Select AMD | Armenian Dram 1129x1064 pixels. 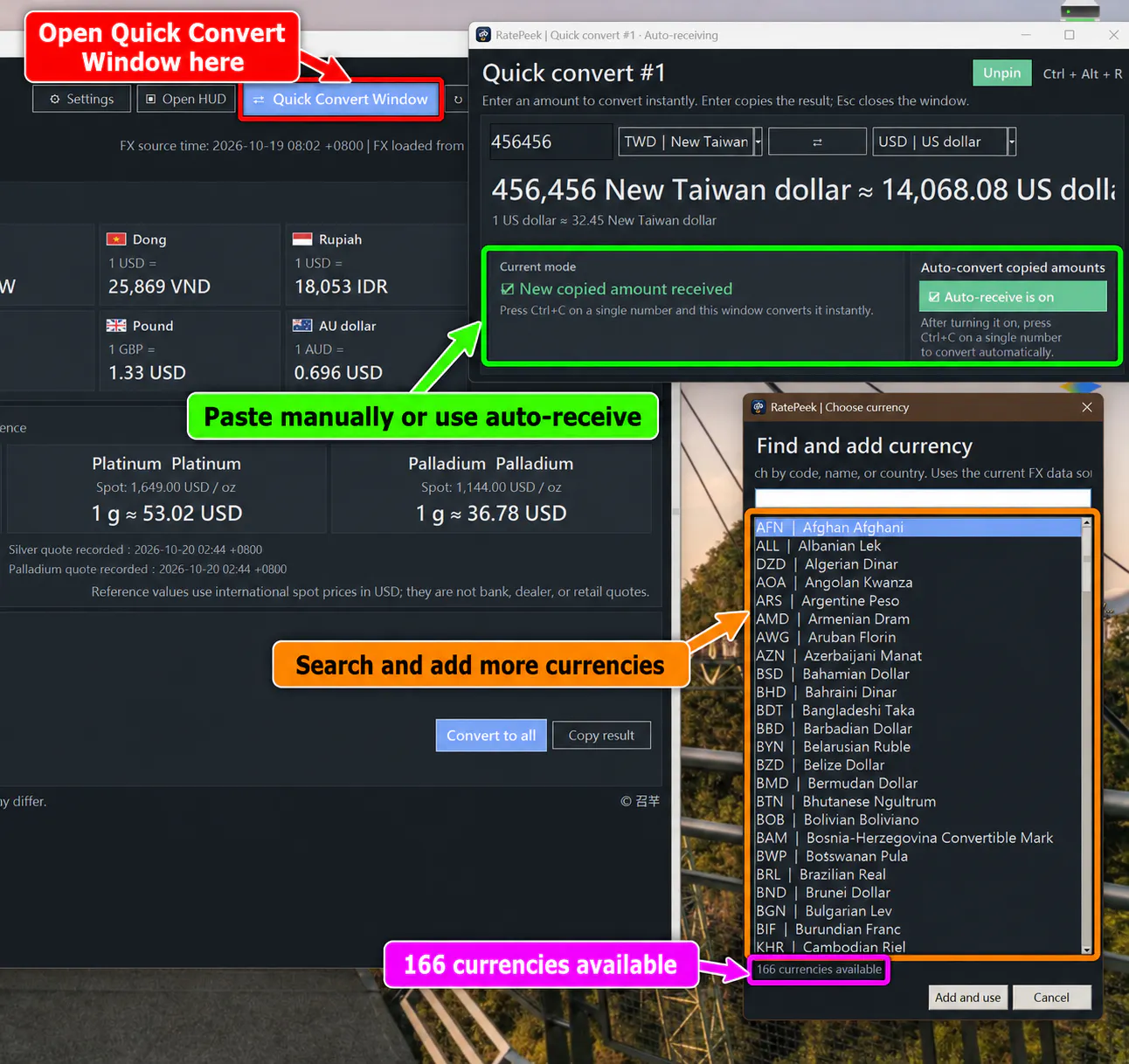pos(918,619)
